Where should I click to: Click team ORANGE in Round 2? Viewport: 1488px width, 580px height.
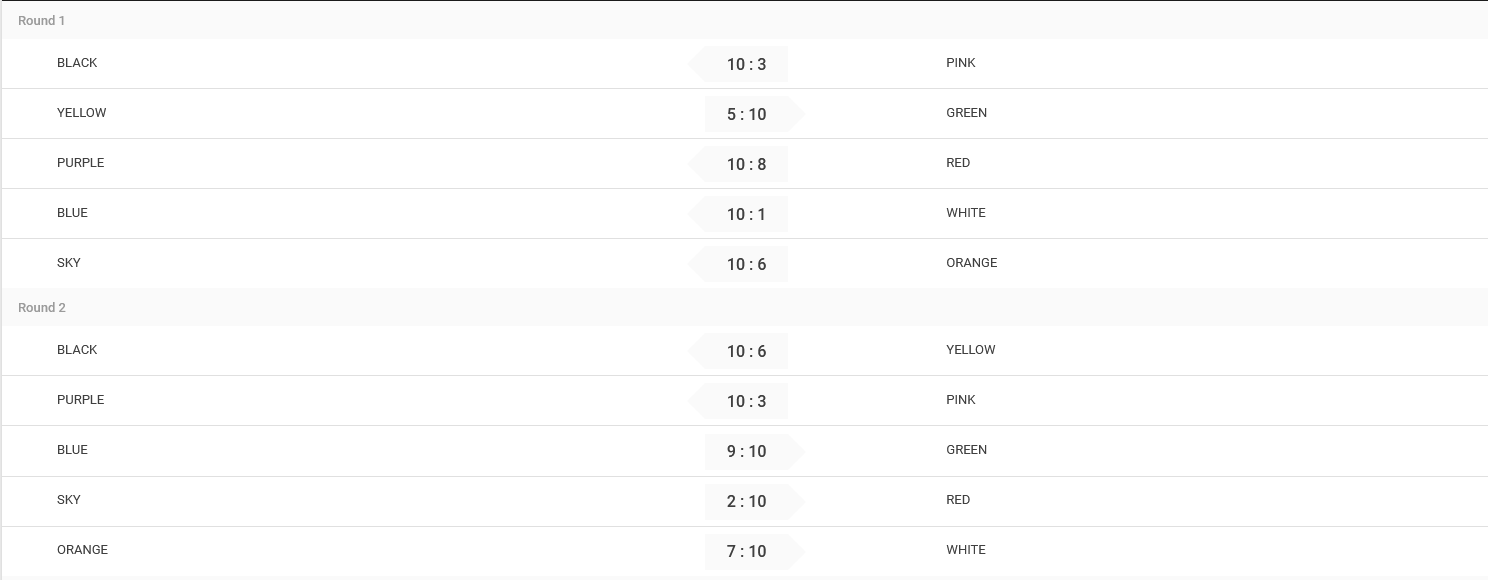pyautogui.click(x=82, y=550)
